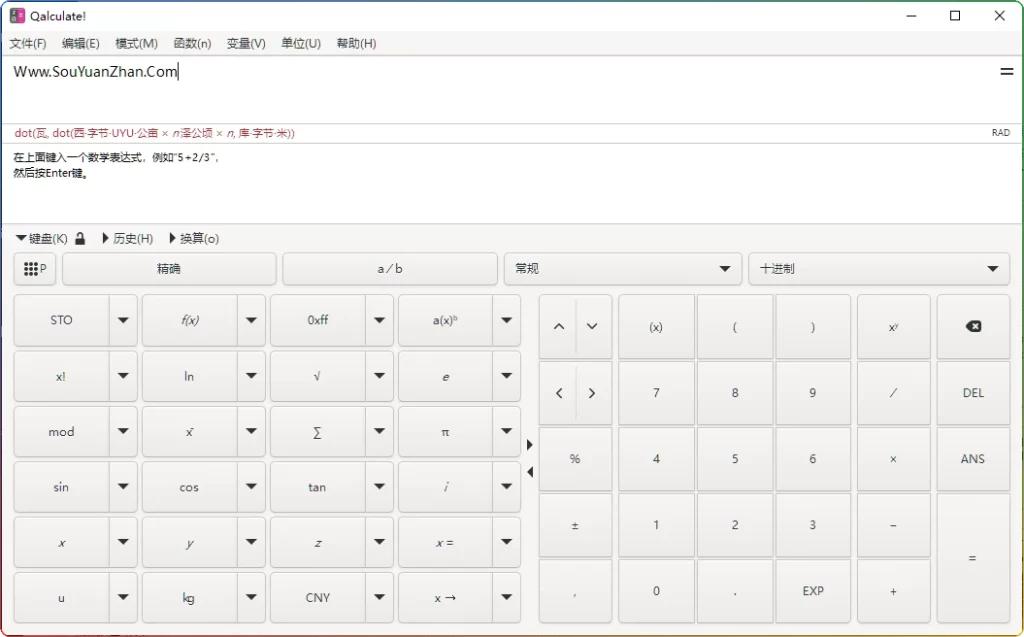The height and width of the screenshot is (637, 1024).
Task: Toggle exact mode with the 精确 button
Action: click(x=169, y=268)
